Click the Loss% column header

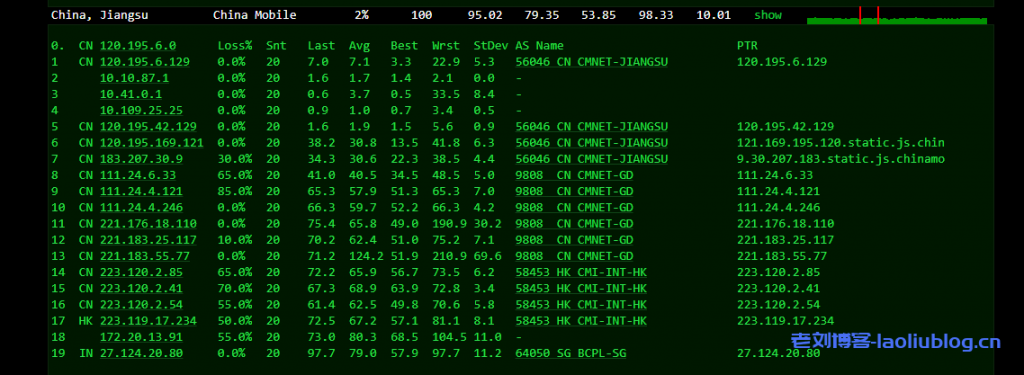(235, 46)
